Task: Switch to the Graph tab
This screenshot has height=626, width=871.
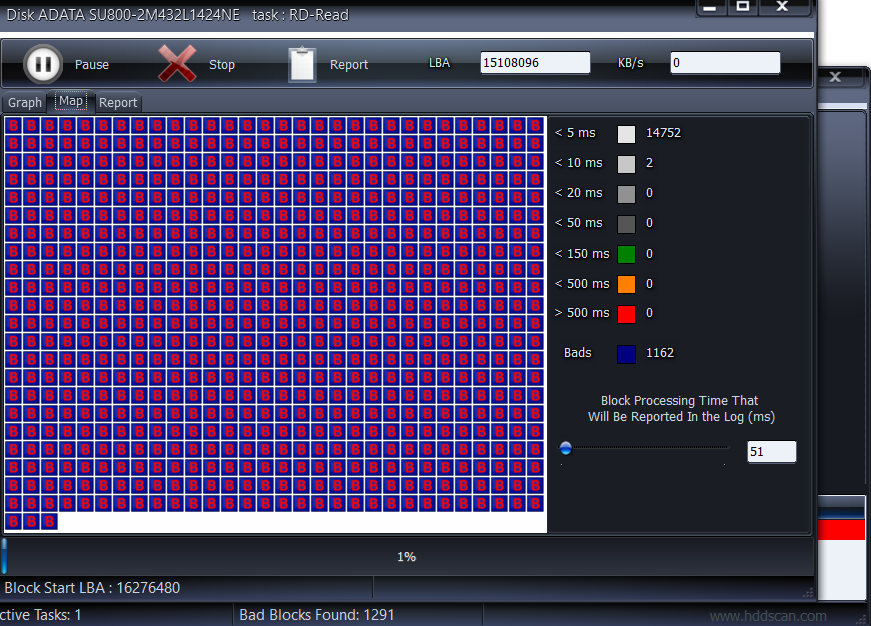Action: click(24, 102)
